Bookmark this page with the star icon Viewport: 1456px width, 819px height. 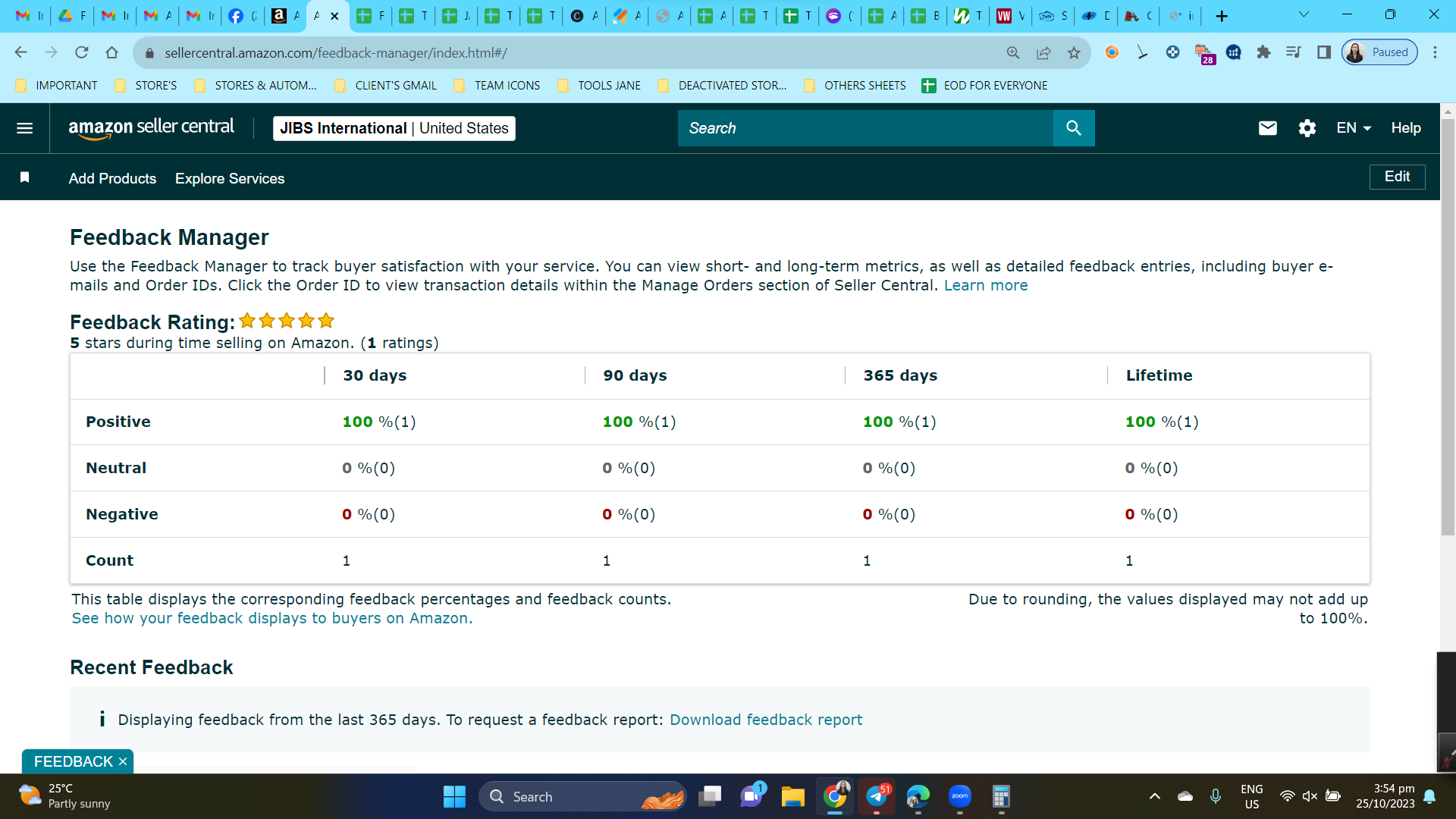pos(1073,52)
